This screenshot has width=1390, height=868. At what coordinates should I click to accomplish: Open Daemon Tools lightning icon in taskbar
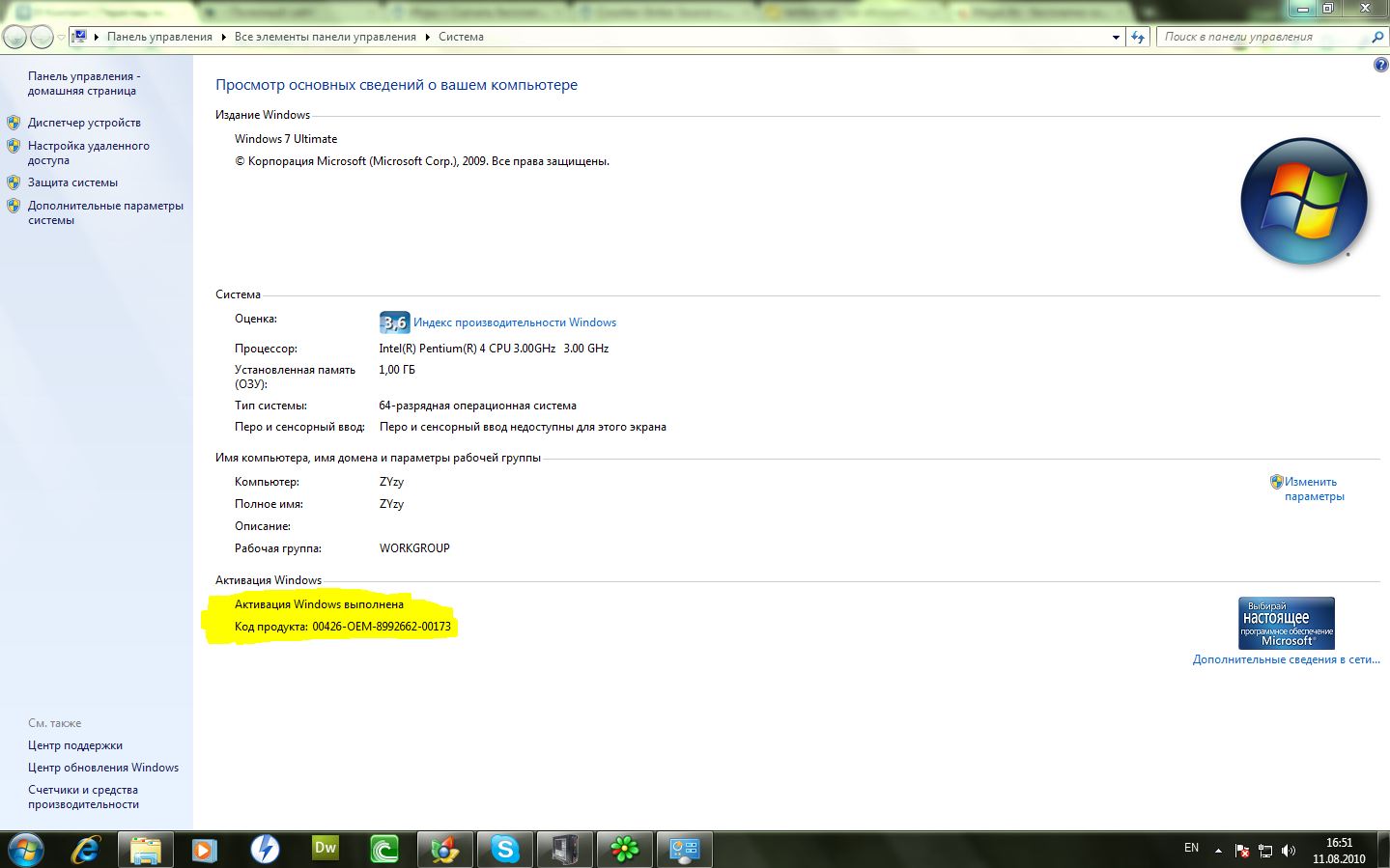[265, 850]
